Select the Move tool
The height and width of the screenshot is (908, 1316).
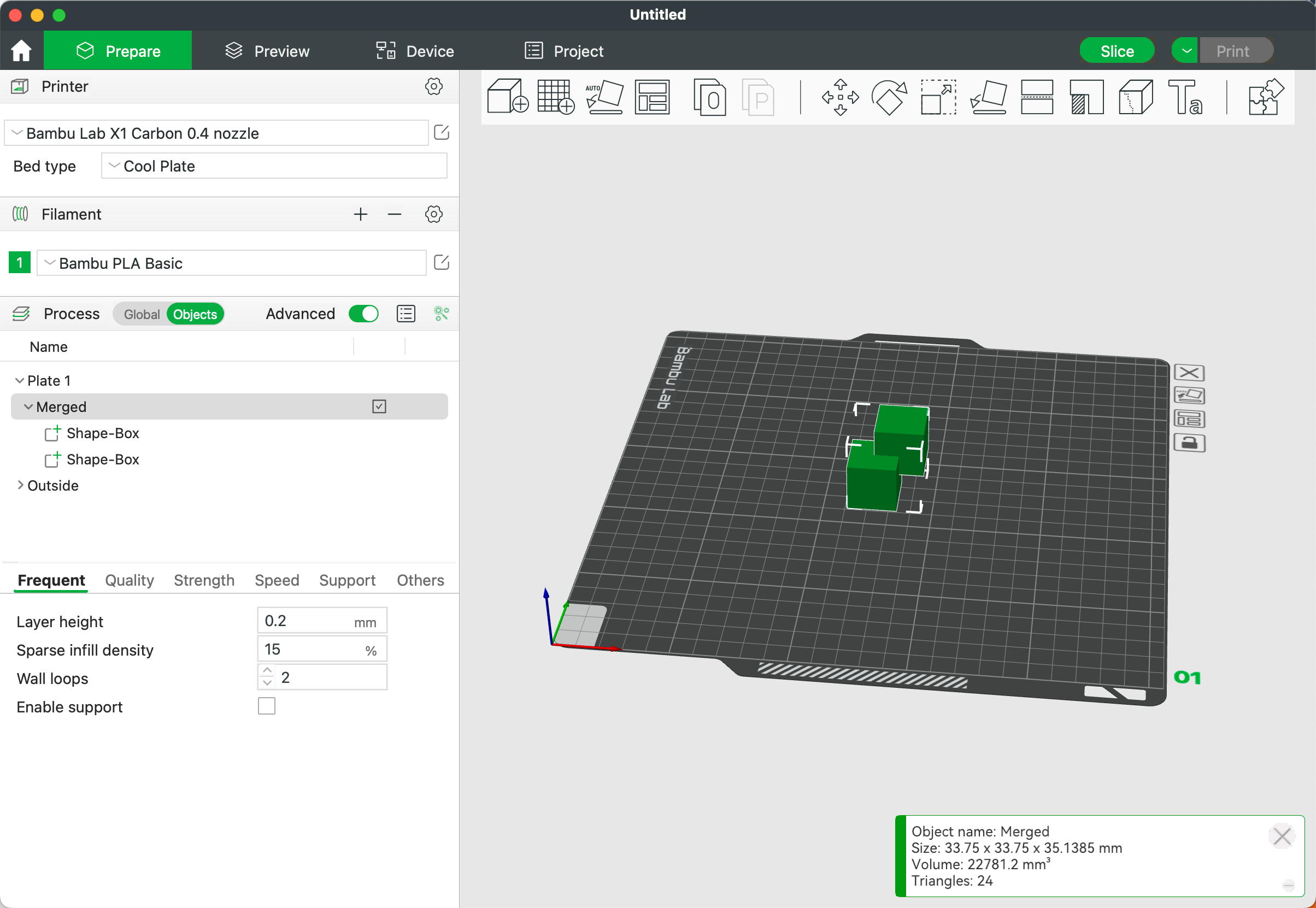point(839,97)
